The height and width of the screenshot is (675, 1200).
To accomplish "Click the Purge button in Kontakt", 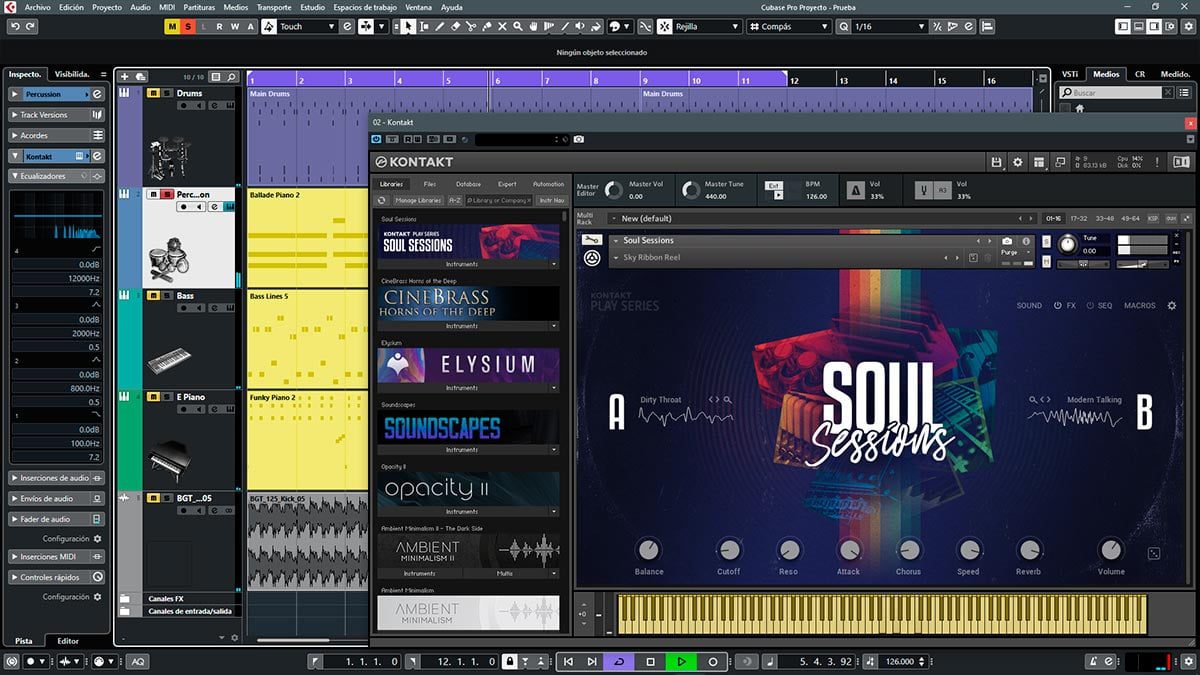I will tap(1009, 252).
